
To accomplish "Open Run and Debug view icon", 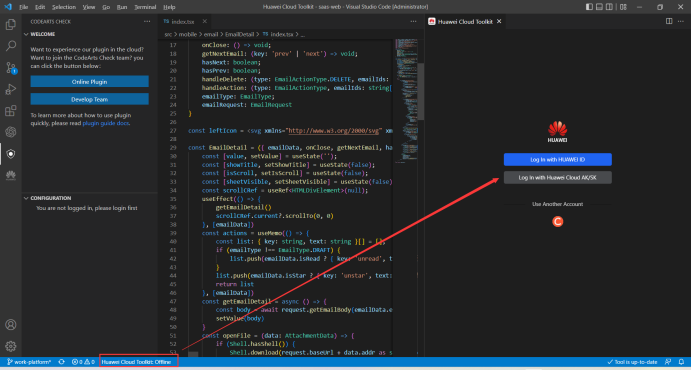I will [11, 89].
